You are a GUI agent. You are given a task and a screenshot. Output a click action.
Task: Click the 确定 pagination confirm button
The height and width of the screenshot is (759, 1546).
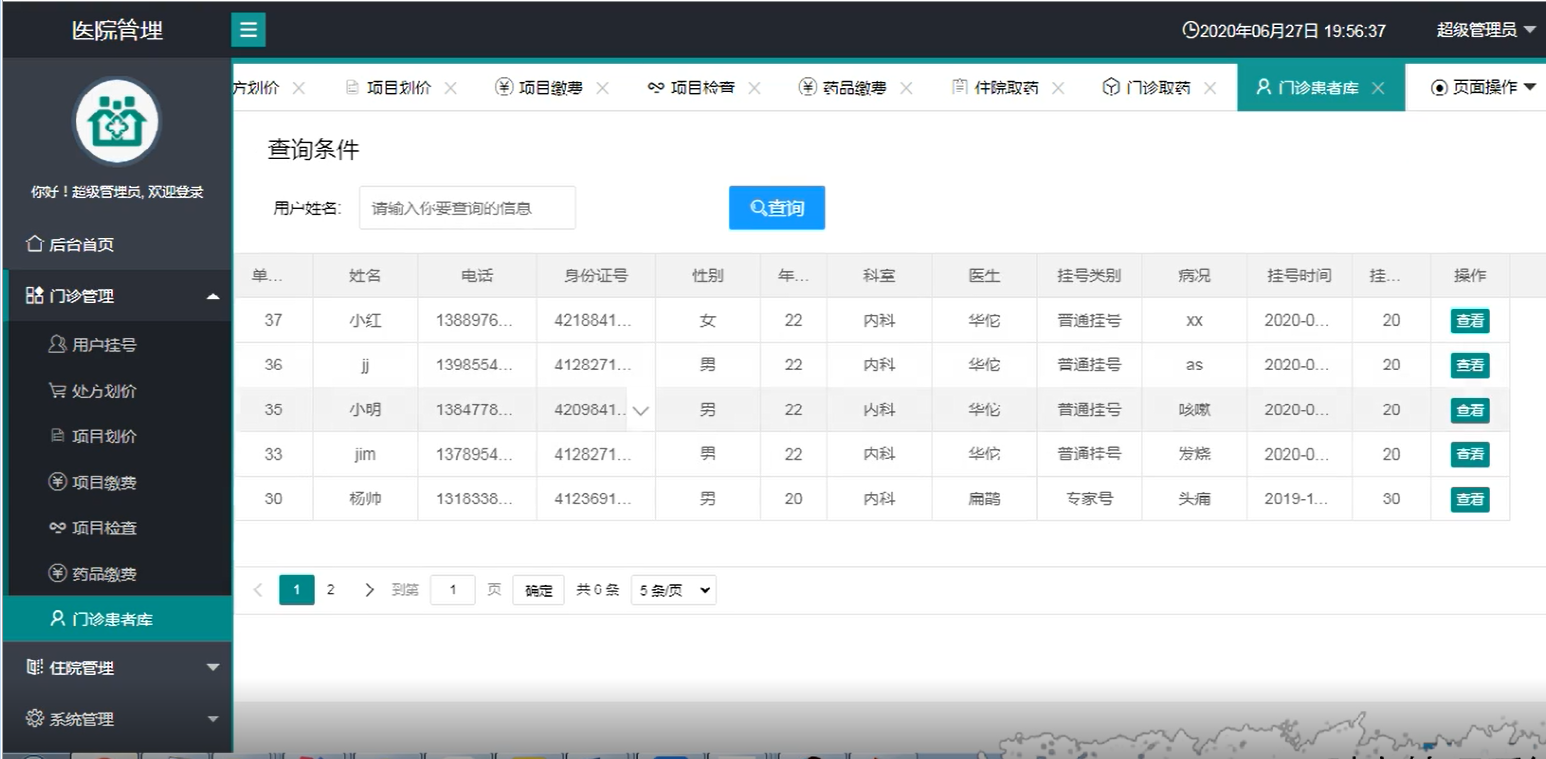click(539, 590)
